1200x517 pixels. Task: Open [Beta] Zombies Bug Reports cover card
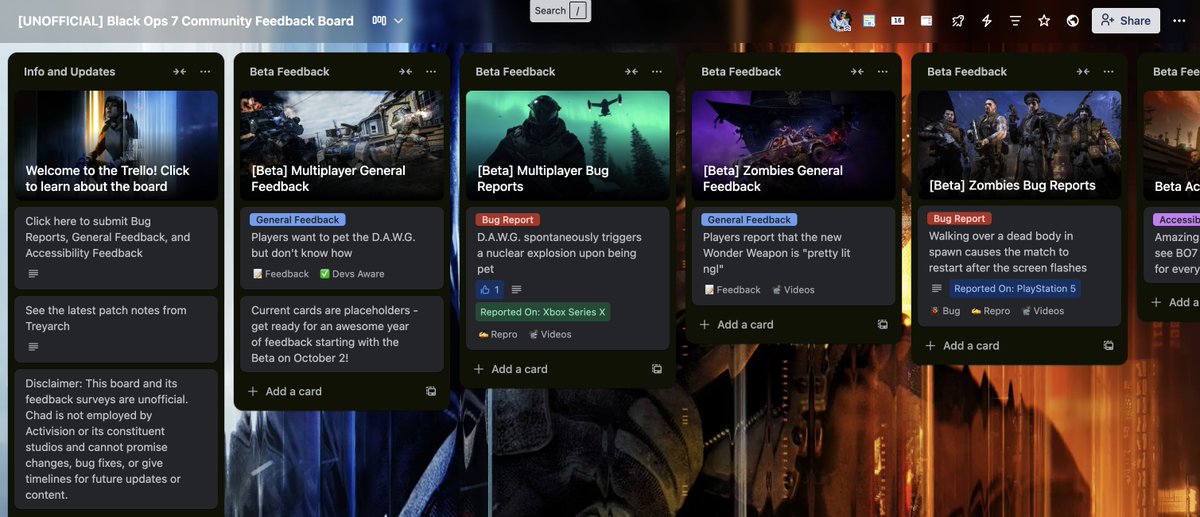point(1020,145)
